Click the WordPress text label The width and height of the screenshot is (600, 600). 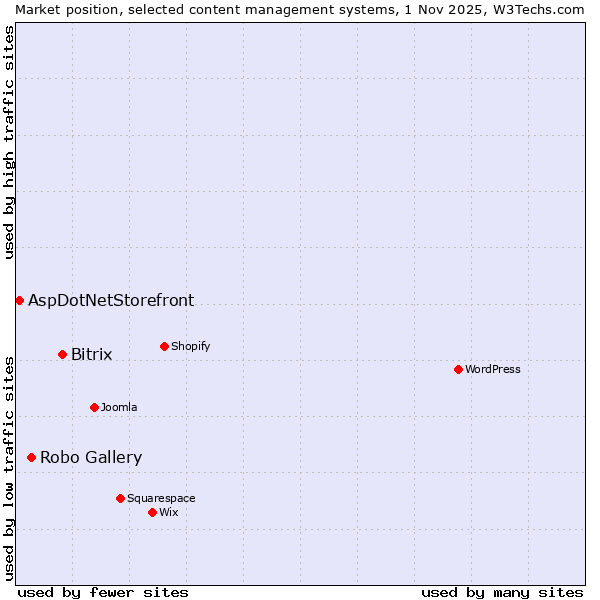(x=492, y=369)
